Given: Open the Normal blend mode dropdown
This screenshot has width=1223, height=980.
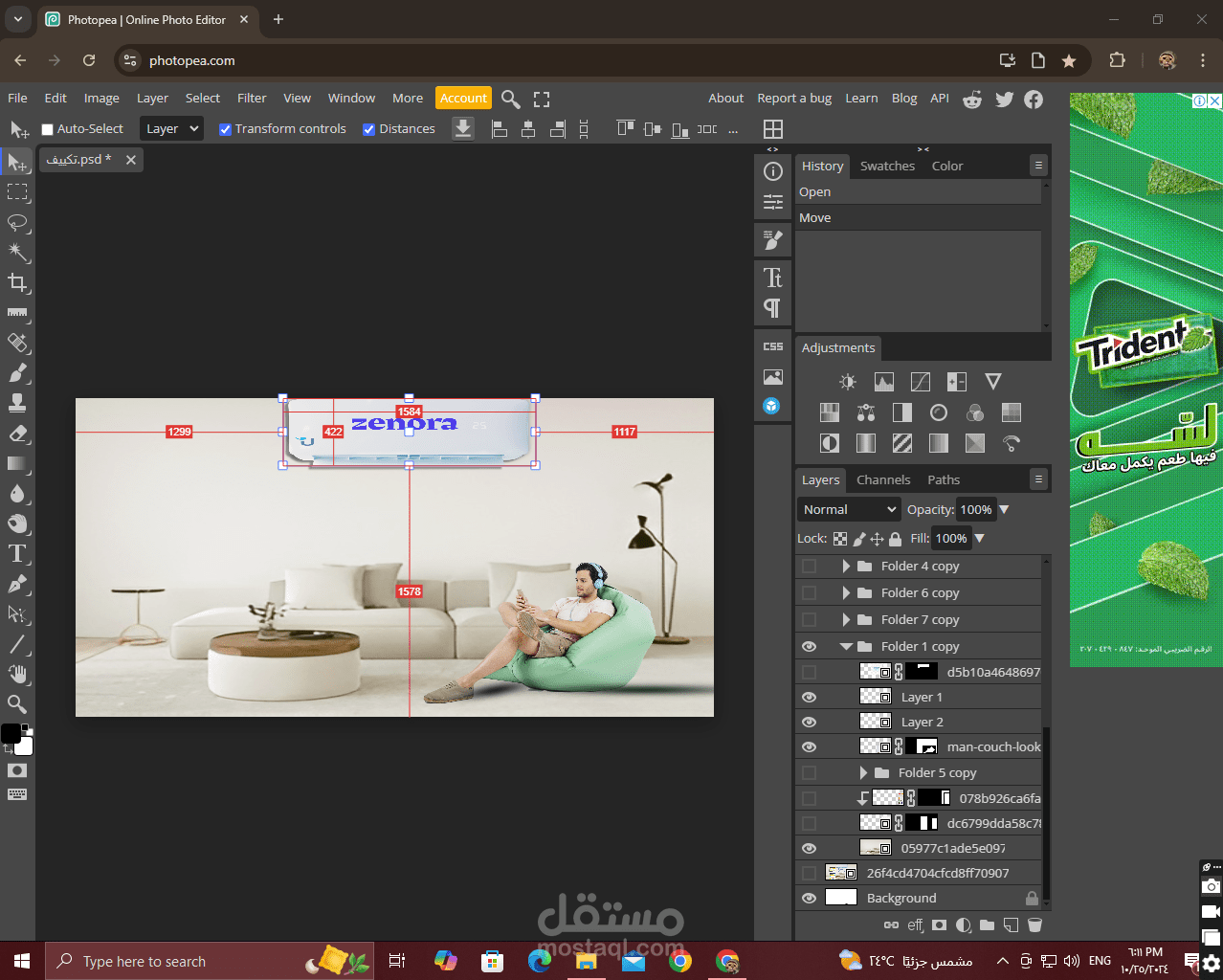Looking at the screenshot, I should (x=849, y=510).
